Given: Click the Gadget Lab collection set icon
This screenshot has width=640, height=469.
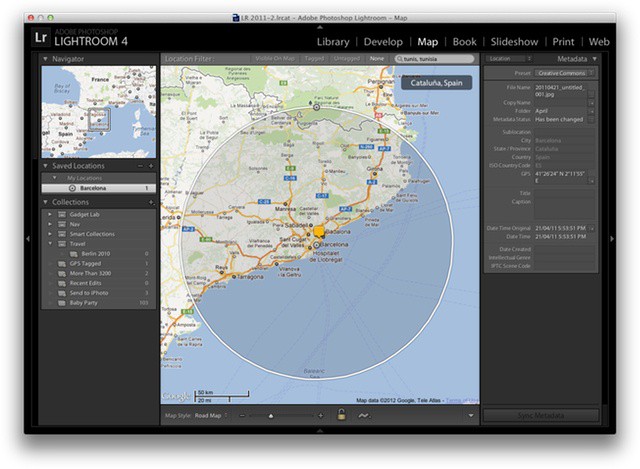Looking at the screenshot, I should point(62,214).
